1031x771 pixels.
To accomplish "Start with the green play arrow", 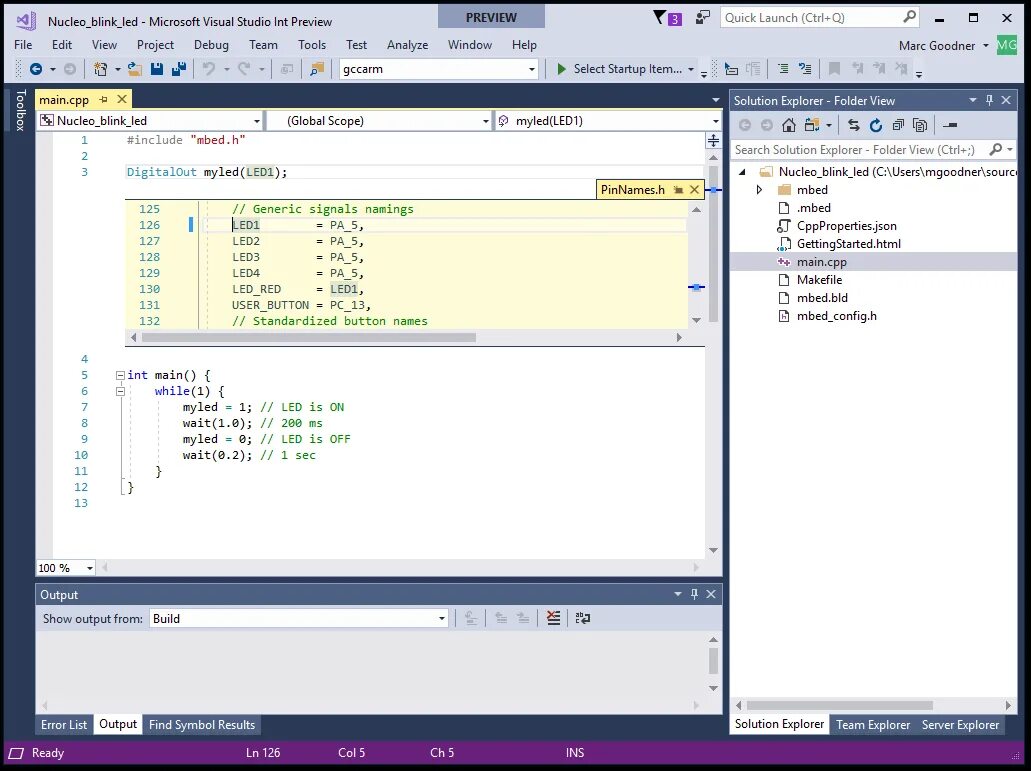I will click(x=562, y=69).
